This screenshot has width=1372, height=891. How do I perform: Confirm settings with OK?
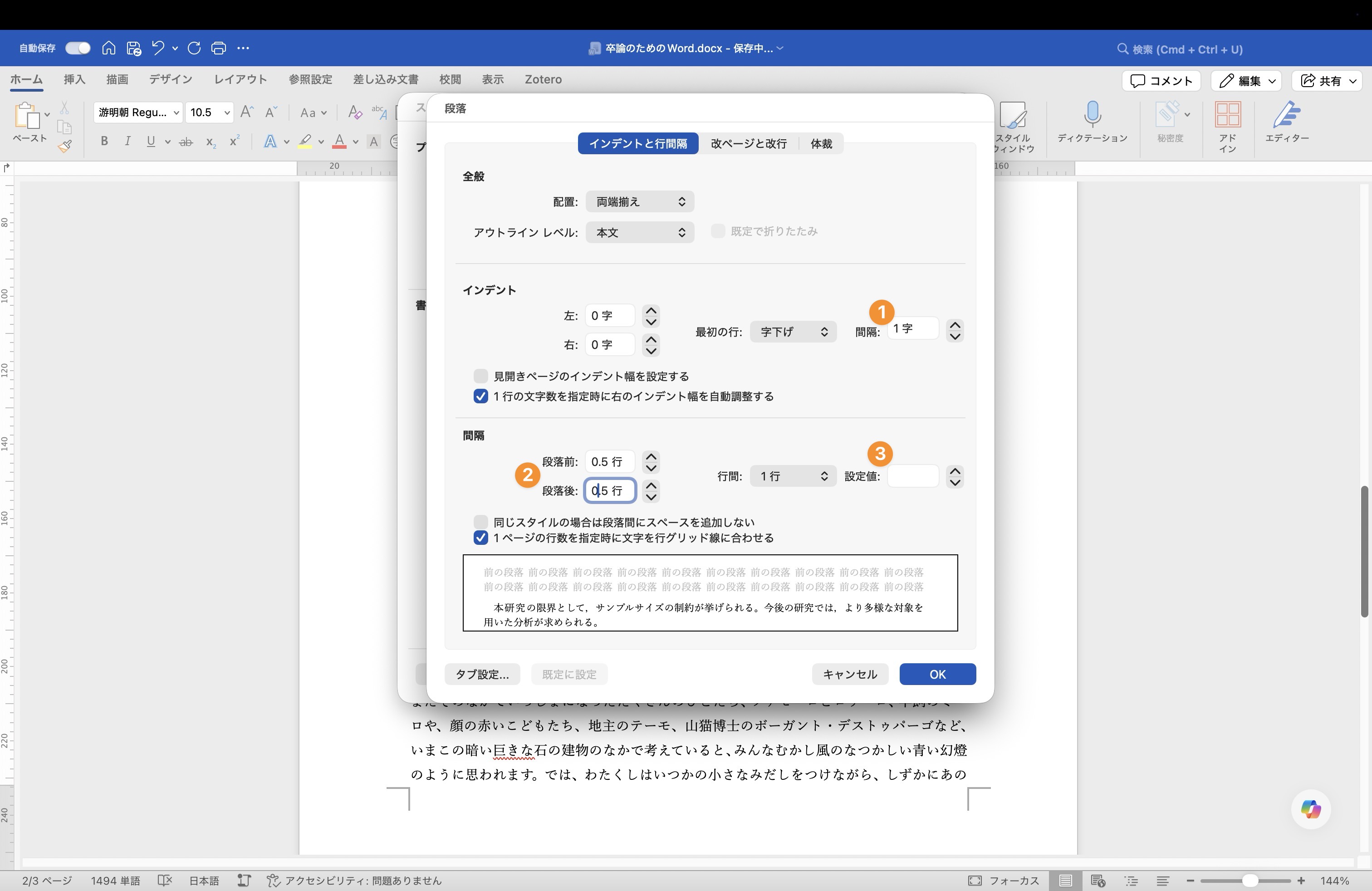(937, 674)
